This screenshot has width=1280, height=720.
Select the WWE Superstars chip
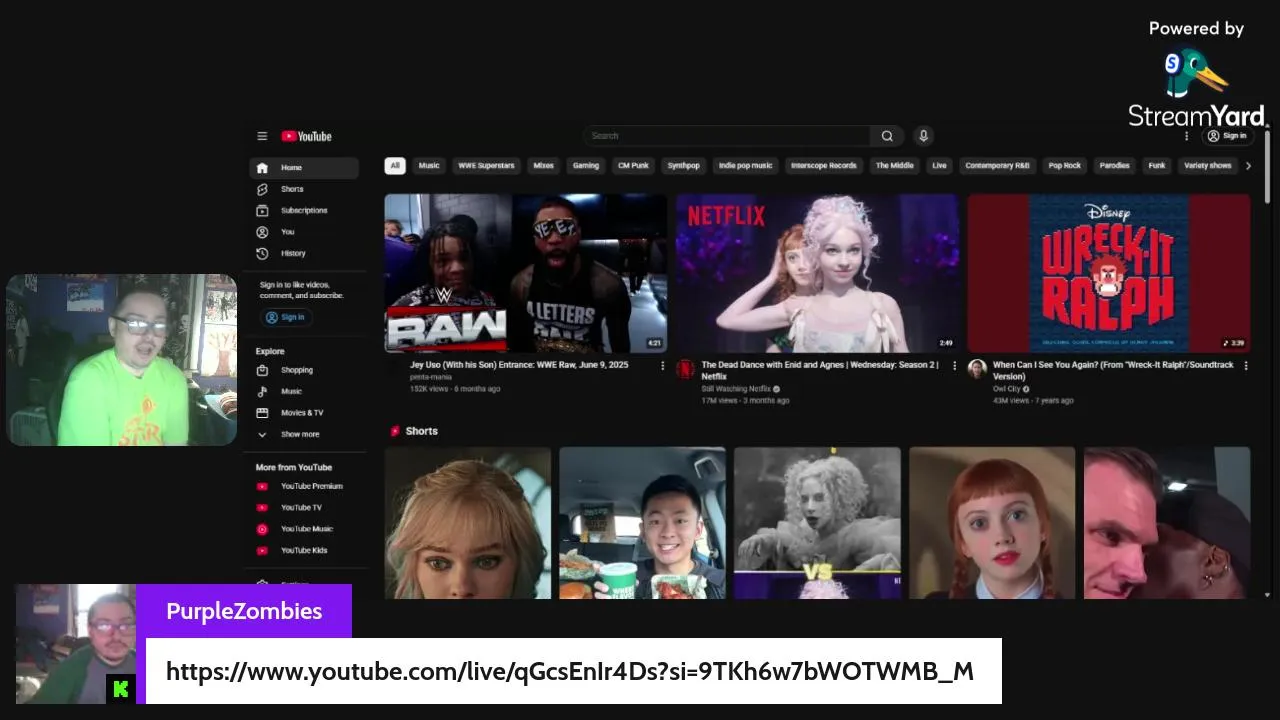point(486,166)
